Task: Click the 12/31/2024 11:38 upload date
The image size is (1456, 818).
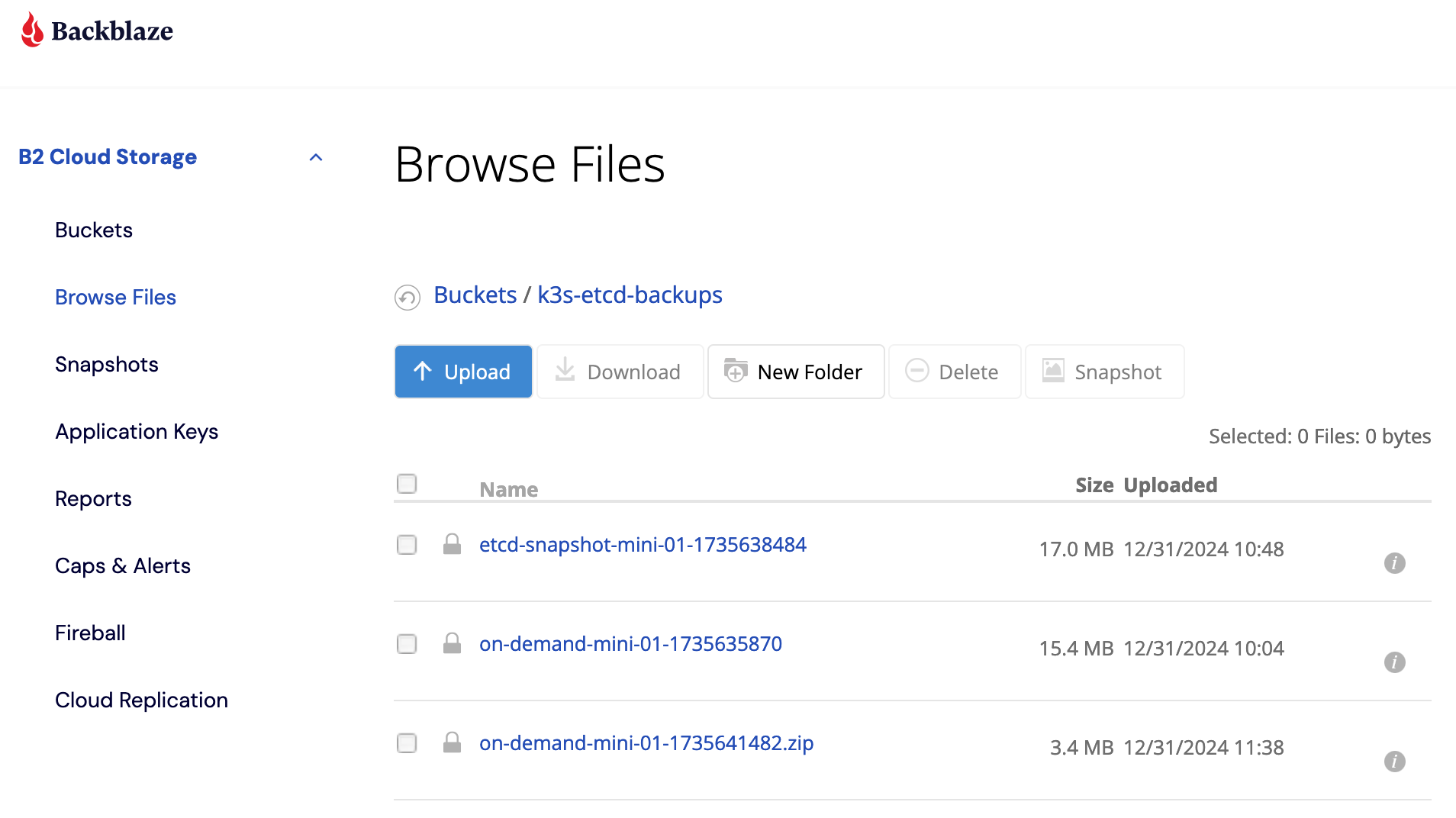Action: 1203,747
